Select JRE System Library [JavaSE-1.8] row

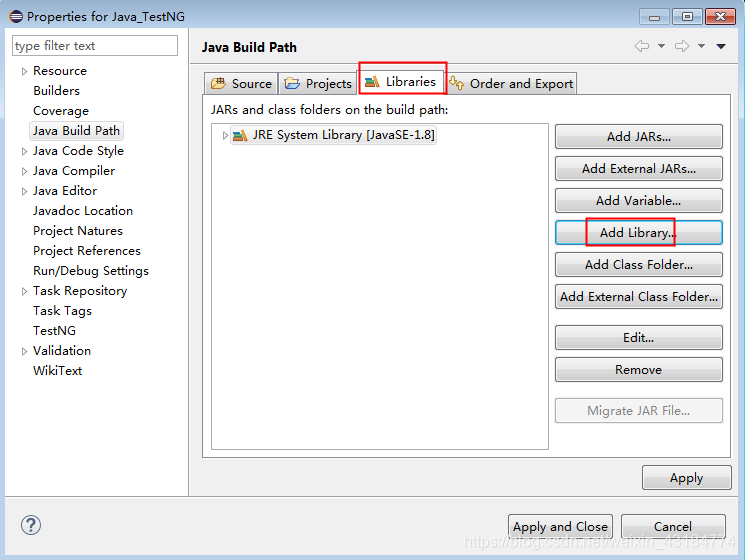coord(334,135)
